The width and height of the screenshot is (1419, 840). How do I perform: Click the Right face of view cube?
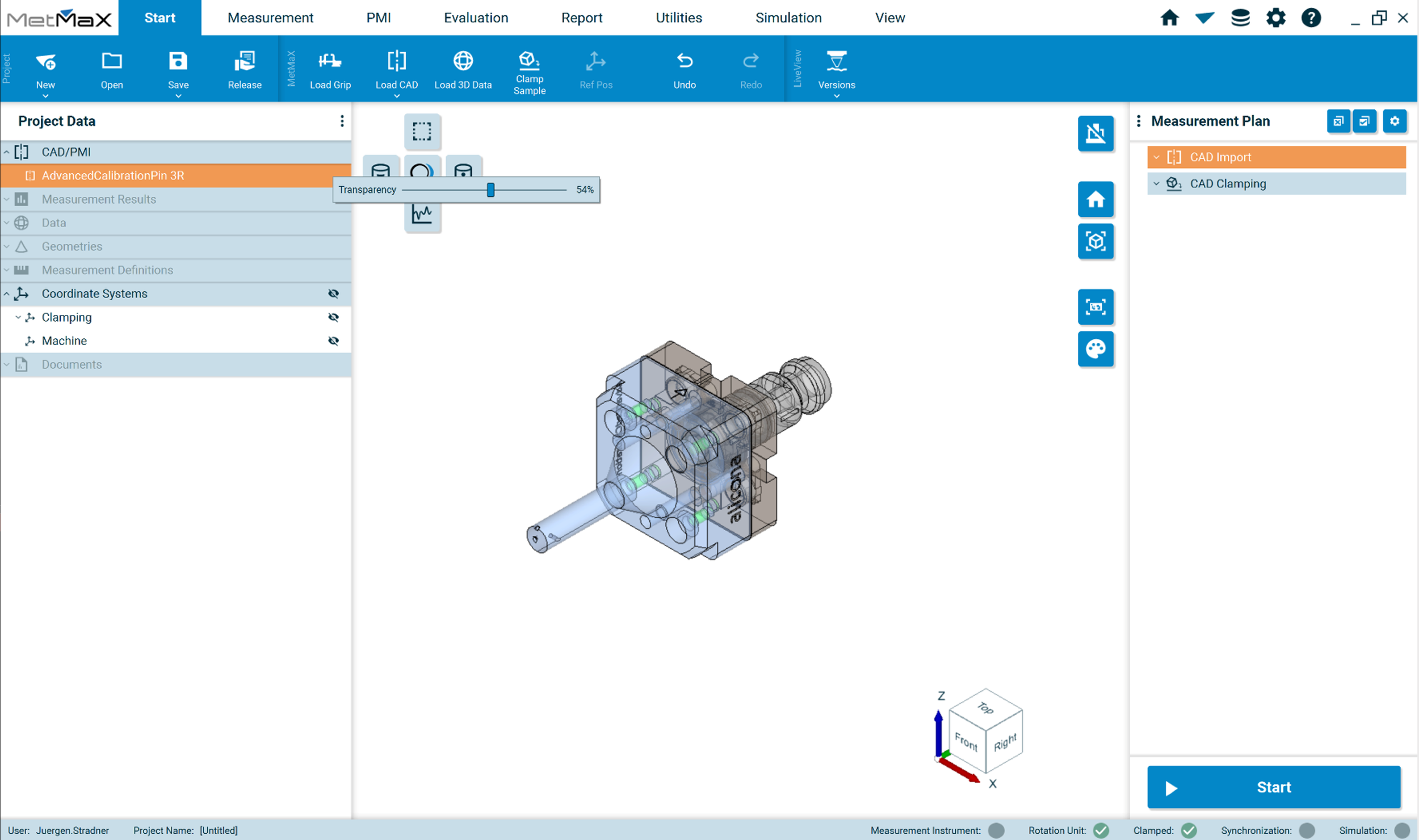click(1005, 741)
